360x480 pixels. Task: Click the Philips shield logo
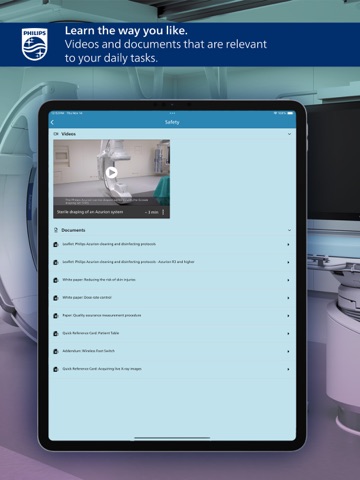(x=35, y=44)
